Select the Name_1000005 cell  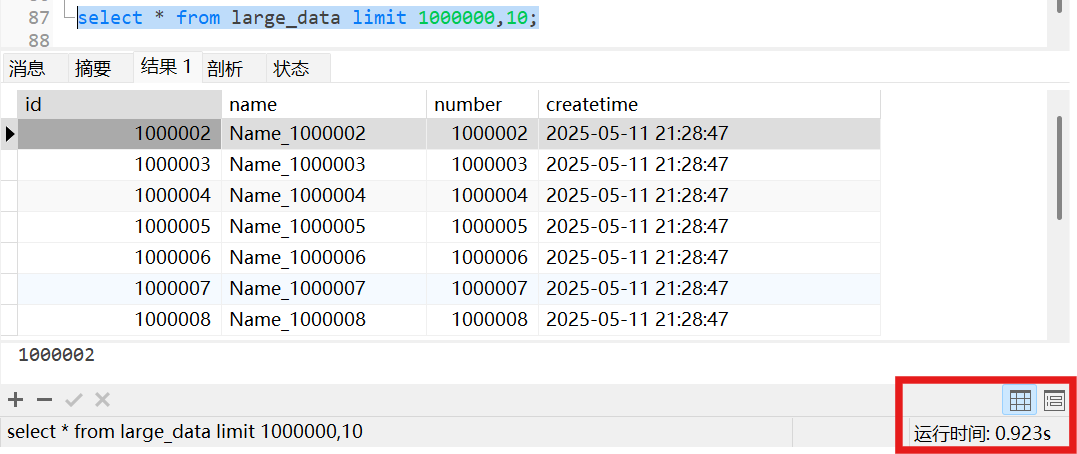(298, 227)
